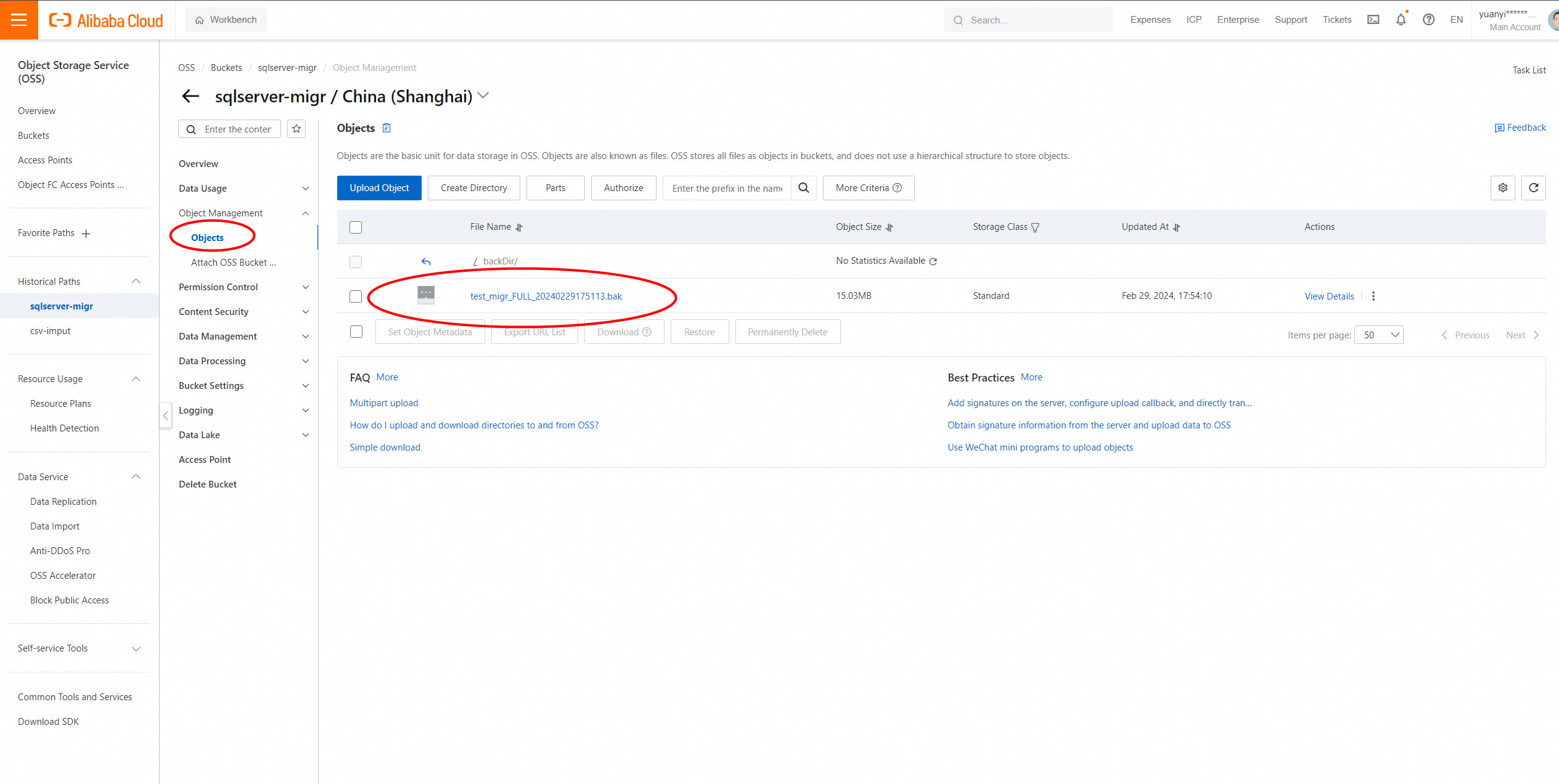Add a favorite path with plus icon

click(x=86, y=234)
